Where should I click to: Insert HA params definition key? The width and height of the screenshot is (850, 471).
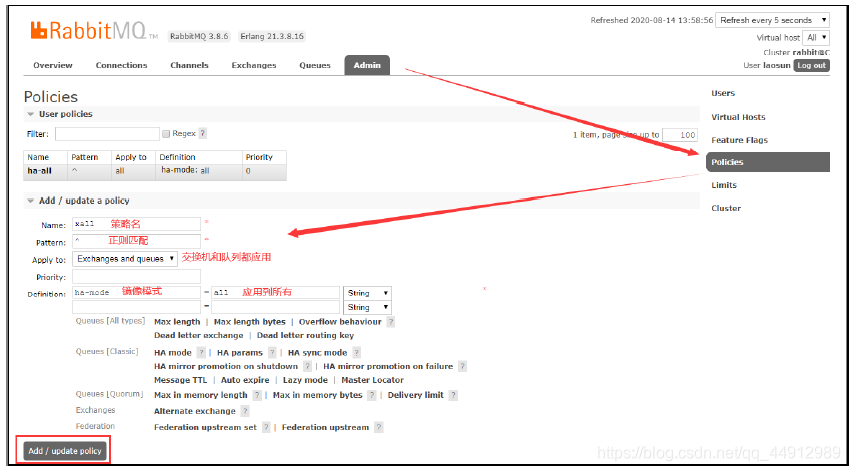tap(240, 352)
